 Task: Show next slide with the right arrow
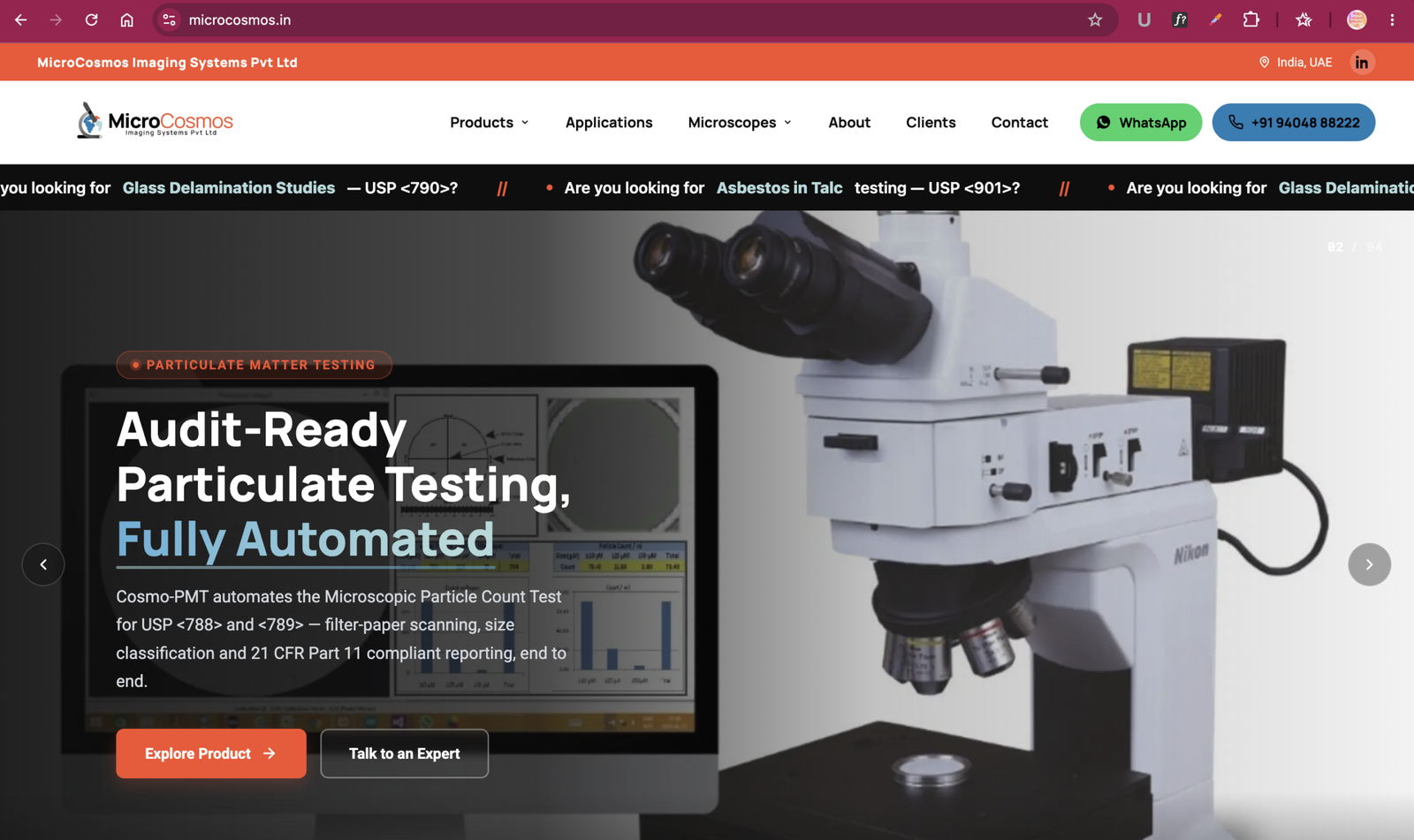(x=1369, y=564)
